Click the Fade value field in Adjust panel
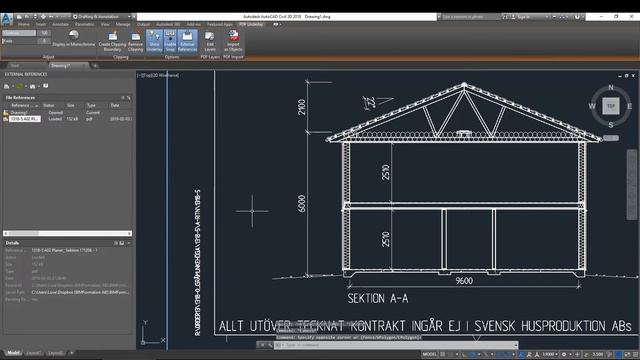Image resolution: width=640 pixels, height=360 pixels. pyautogui.click(x=44, y=41)
